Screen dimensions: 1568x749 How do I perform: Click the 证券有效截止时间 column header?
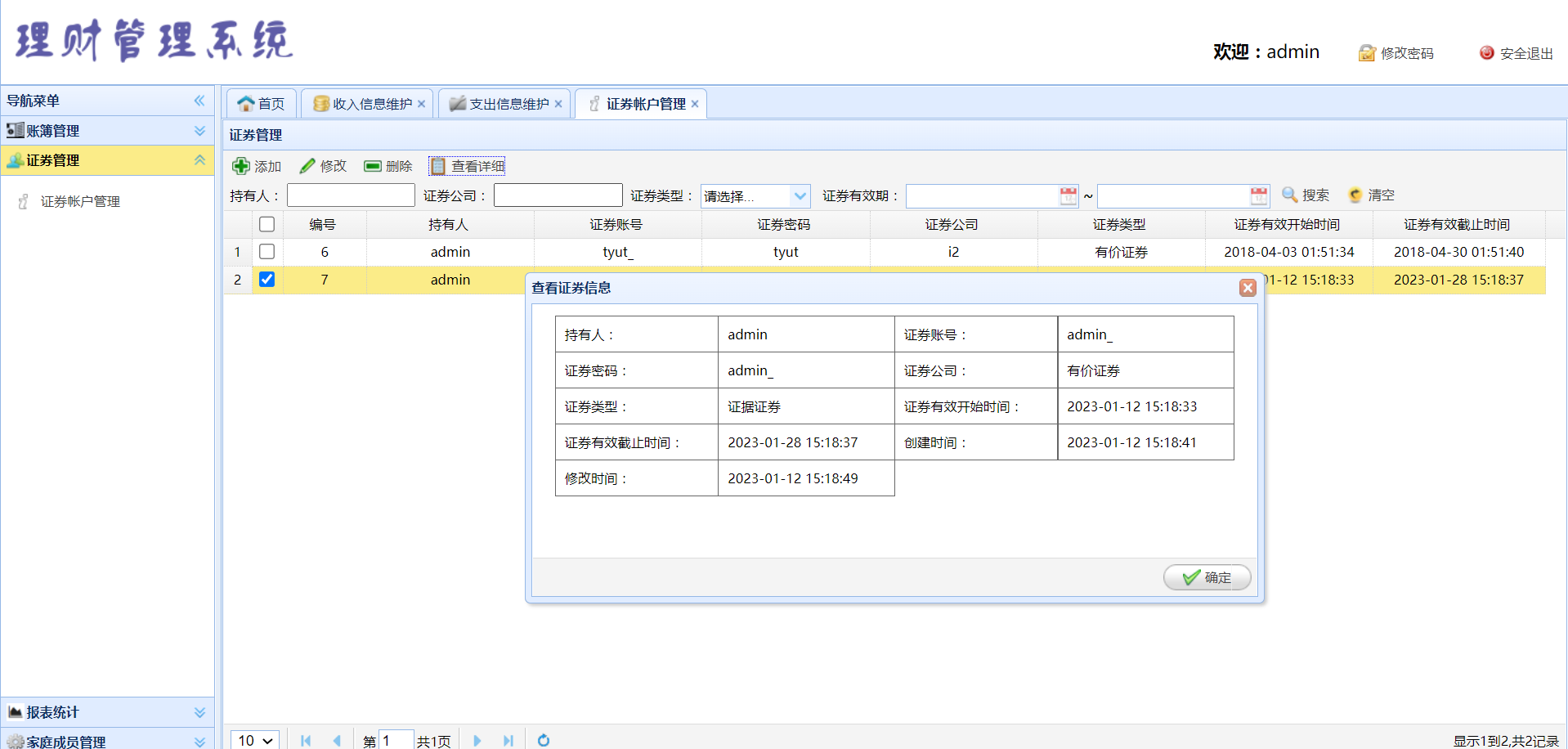point(1458,224)
